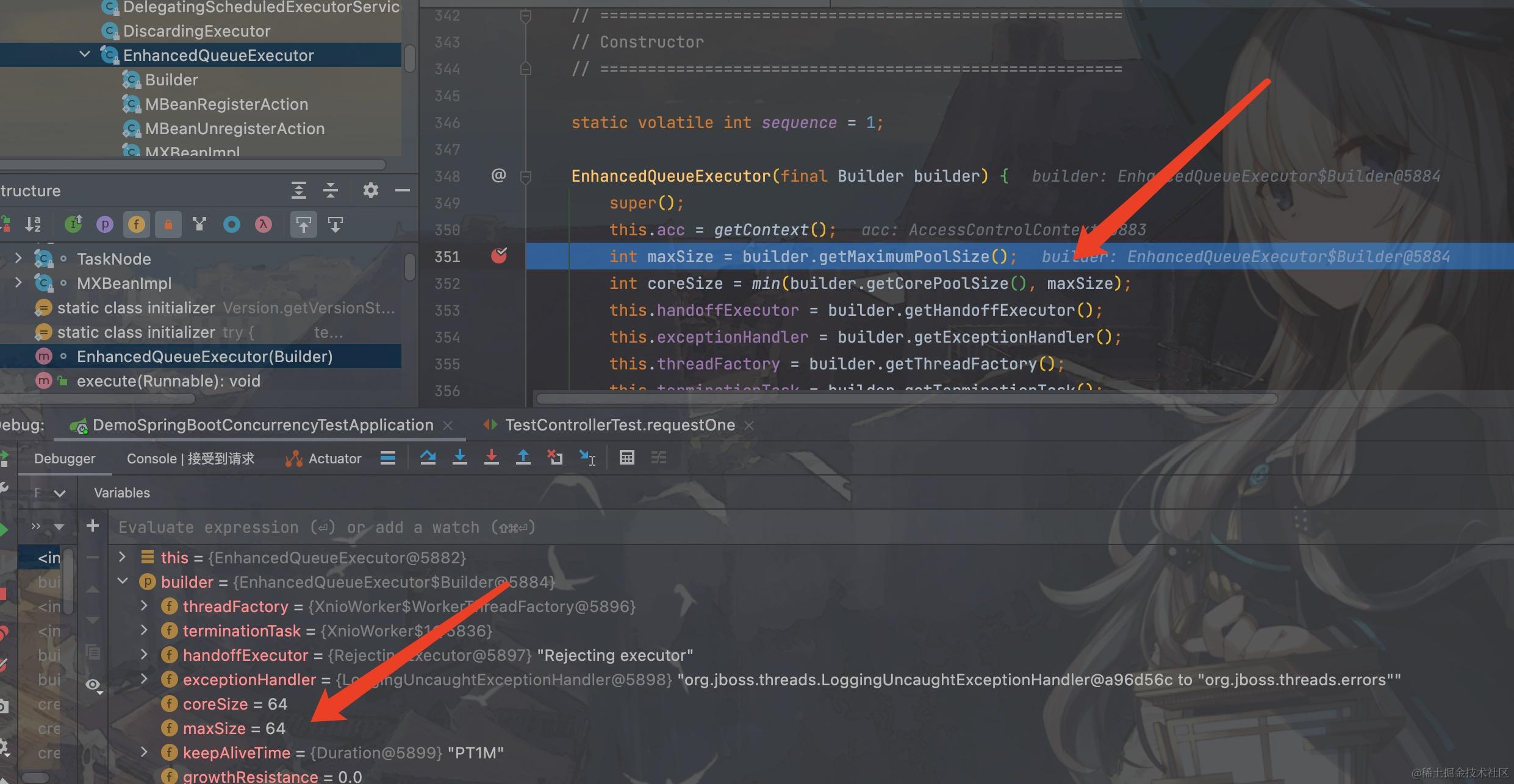The width and height of the screenshot is (1514, 784).
Task: Sort Structure members alphabetically
Action: point(33,224)
